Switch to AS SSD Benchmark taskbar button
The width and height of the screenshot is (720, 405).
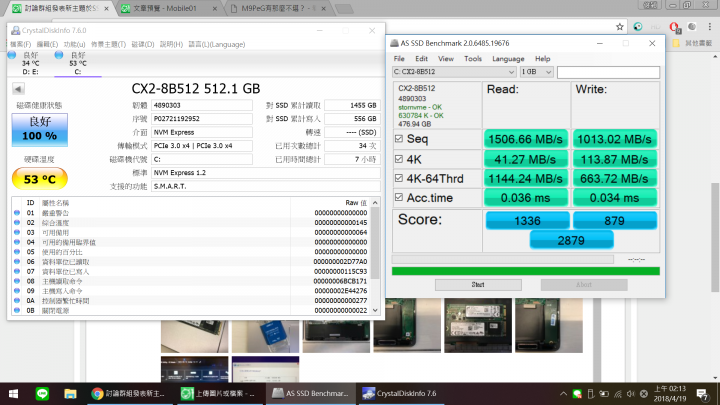coord(311,394)
